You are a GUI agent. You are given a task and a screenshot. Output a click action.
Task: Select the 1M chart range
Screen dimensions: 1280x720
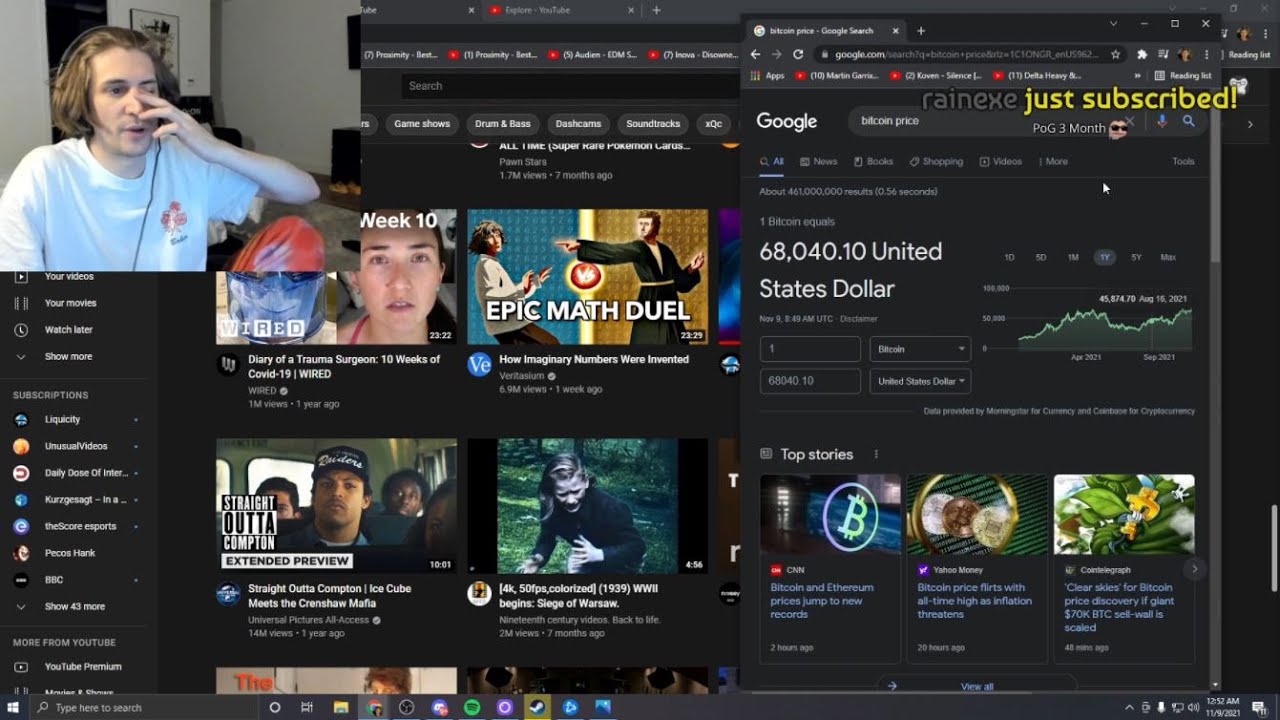click(1073, 257)
